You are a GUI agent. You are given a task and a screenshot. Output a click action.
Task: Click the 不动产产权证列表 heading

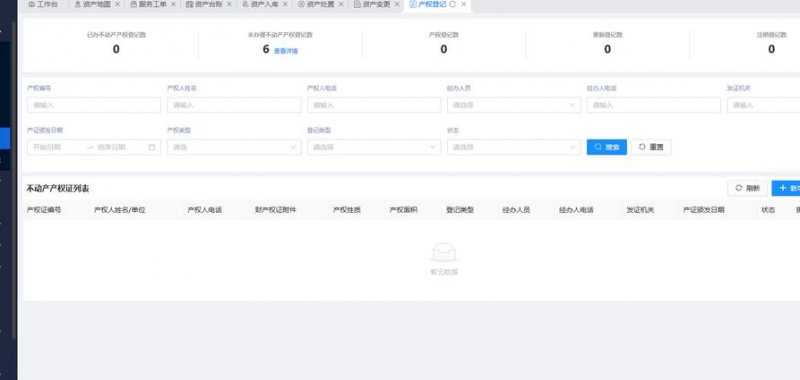pyautogui.click(x=58, y=189)
